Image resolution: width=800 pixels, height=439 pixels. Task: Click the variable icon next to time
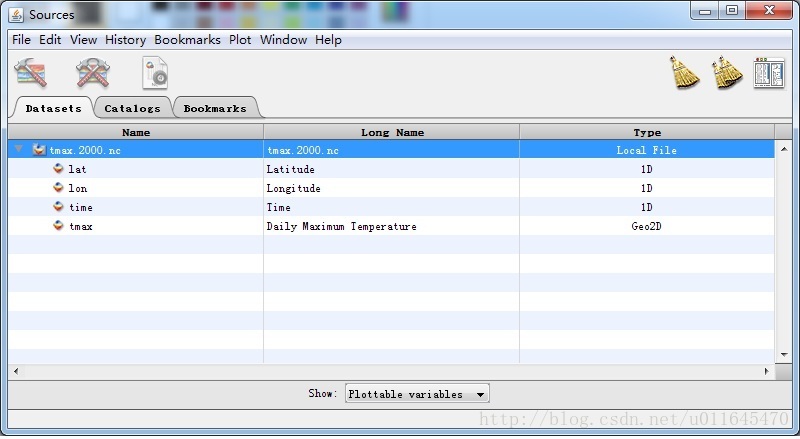(x=58, y=206)
